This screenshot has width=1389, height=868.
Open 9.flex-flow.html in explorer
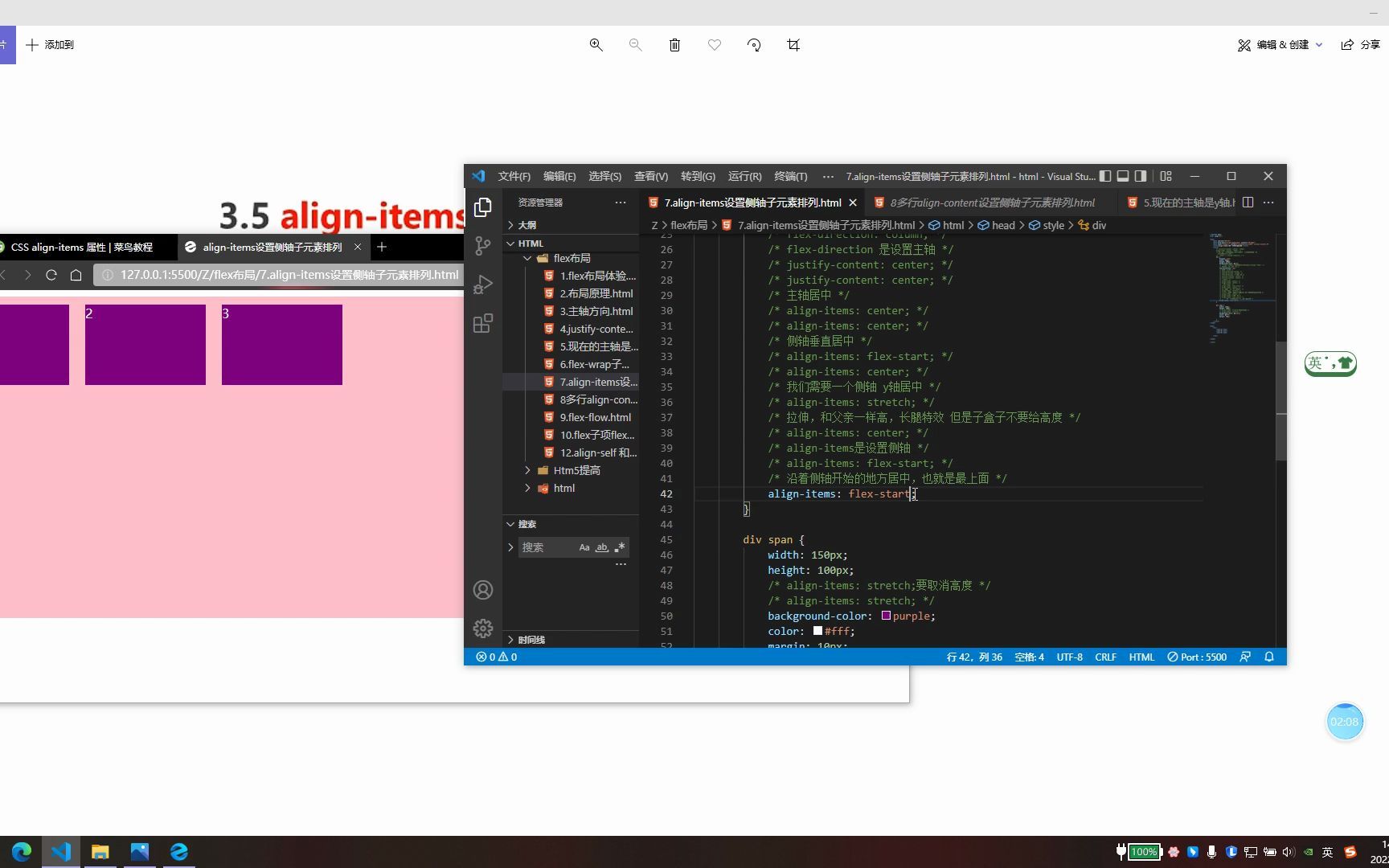coord(595,417)
